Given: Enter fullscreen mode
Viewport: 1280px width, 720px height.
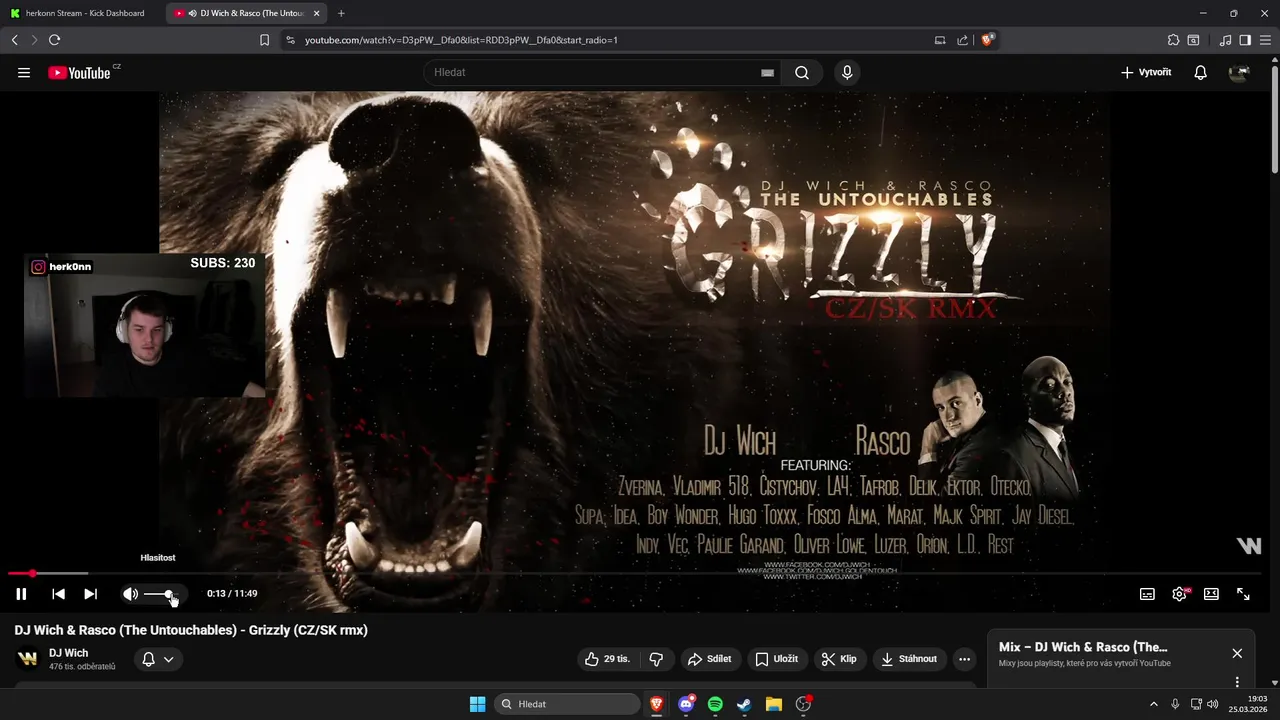Looking at the screenshot, I should (1243, 594).
